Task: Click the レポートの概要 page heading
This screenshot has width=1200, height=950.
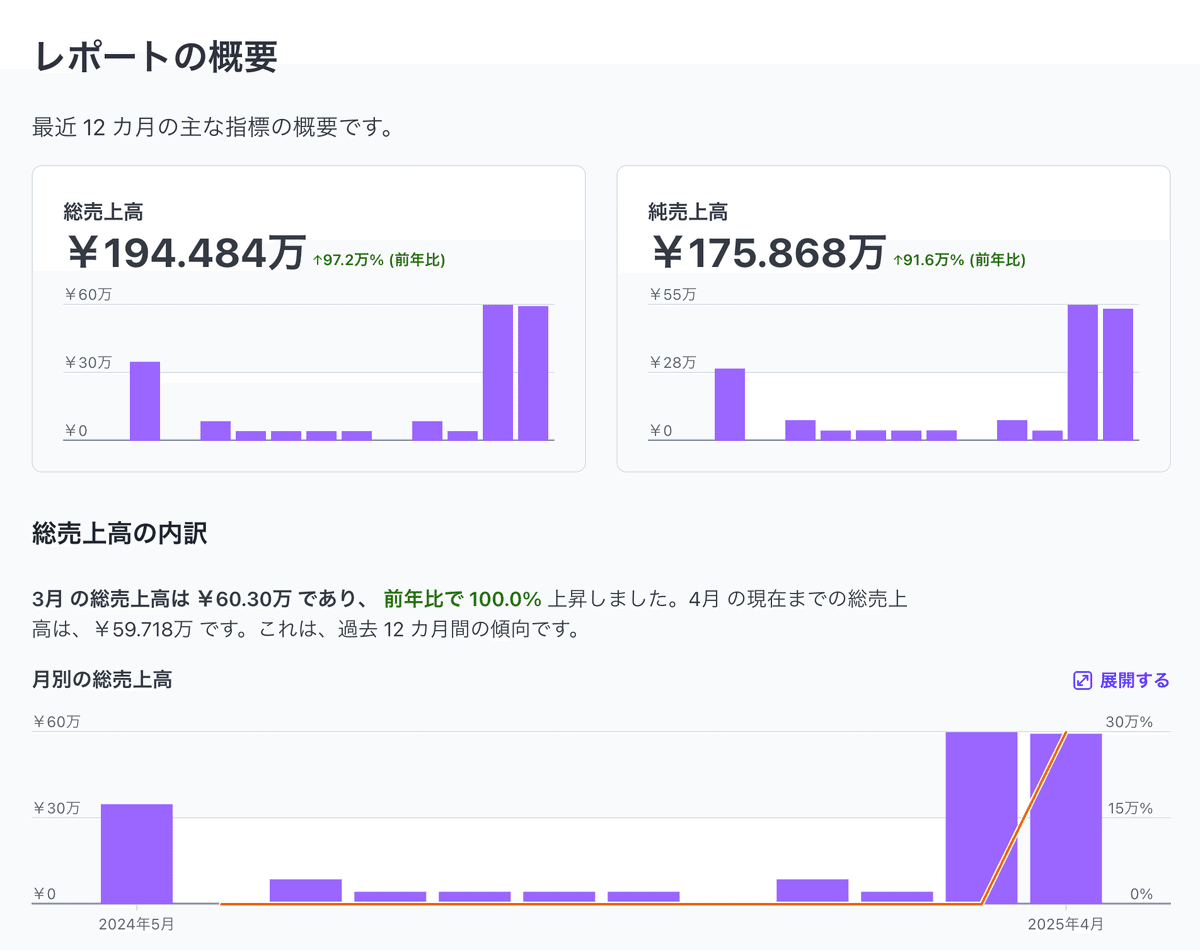Action: tap(155, 57)
